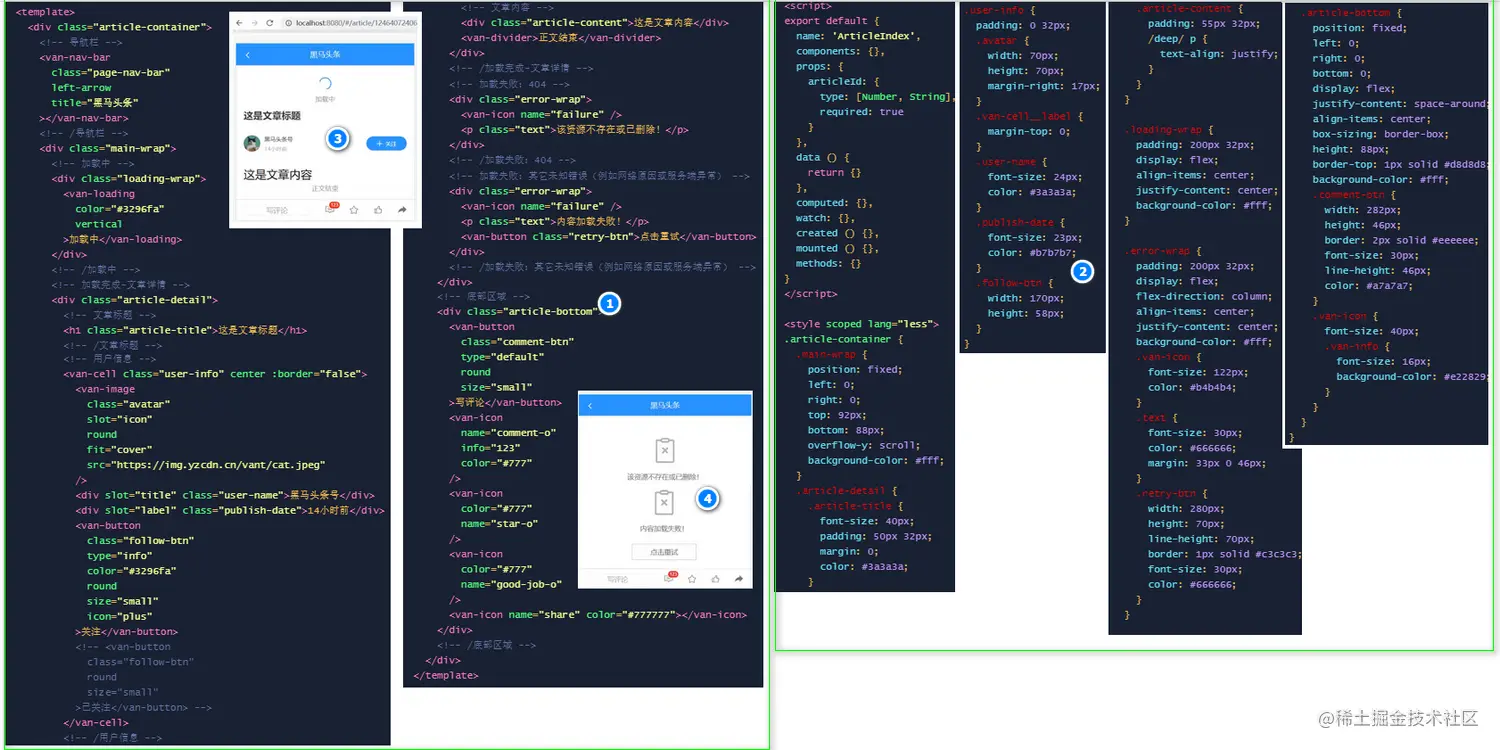Tap nav-bar back chevron in loading preview
The image size is (1500, 750).
[247, 55]
